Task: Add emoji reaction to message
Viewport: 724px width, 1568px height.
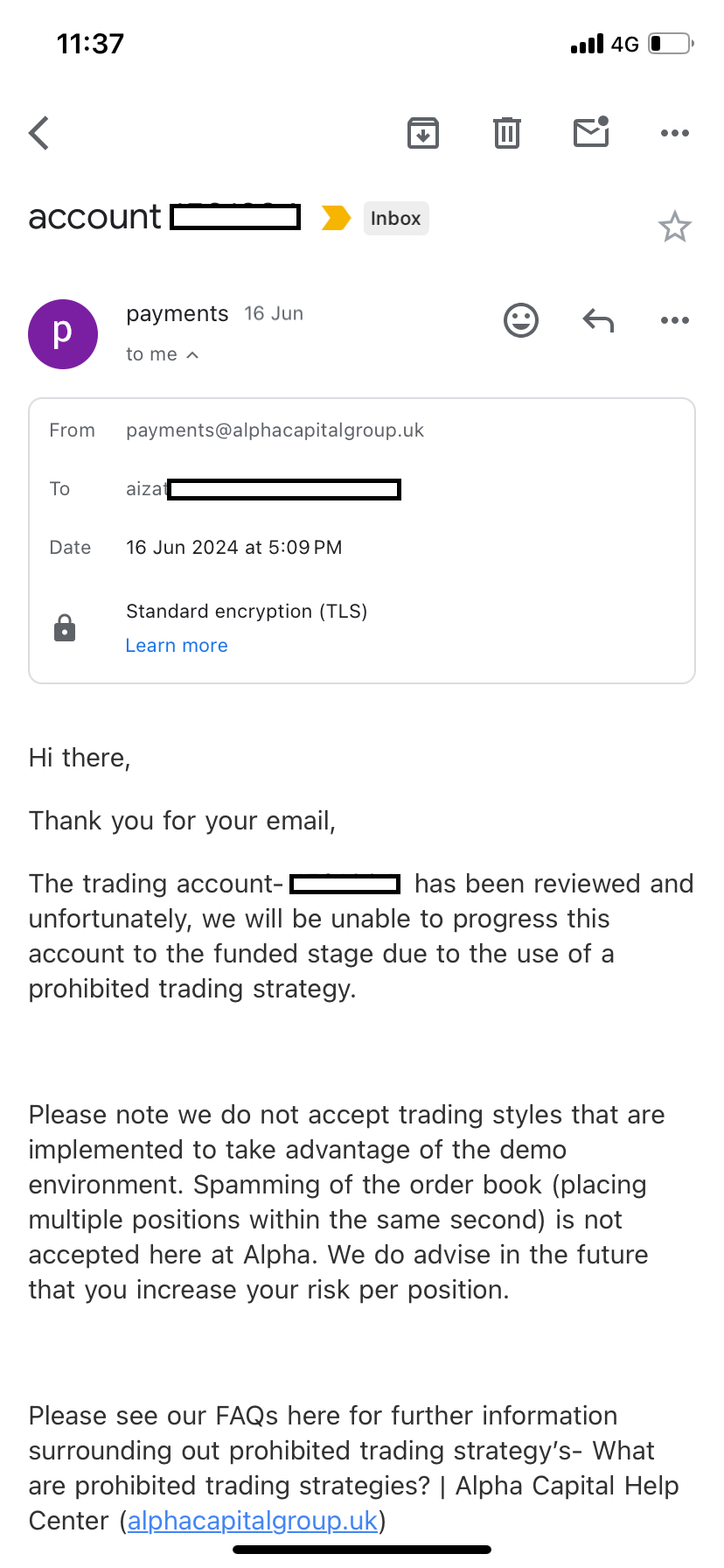Action: tap(521, 320)
